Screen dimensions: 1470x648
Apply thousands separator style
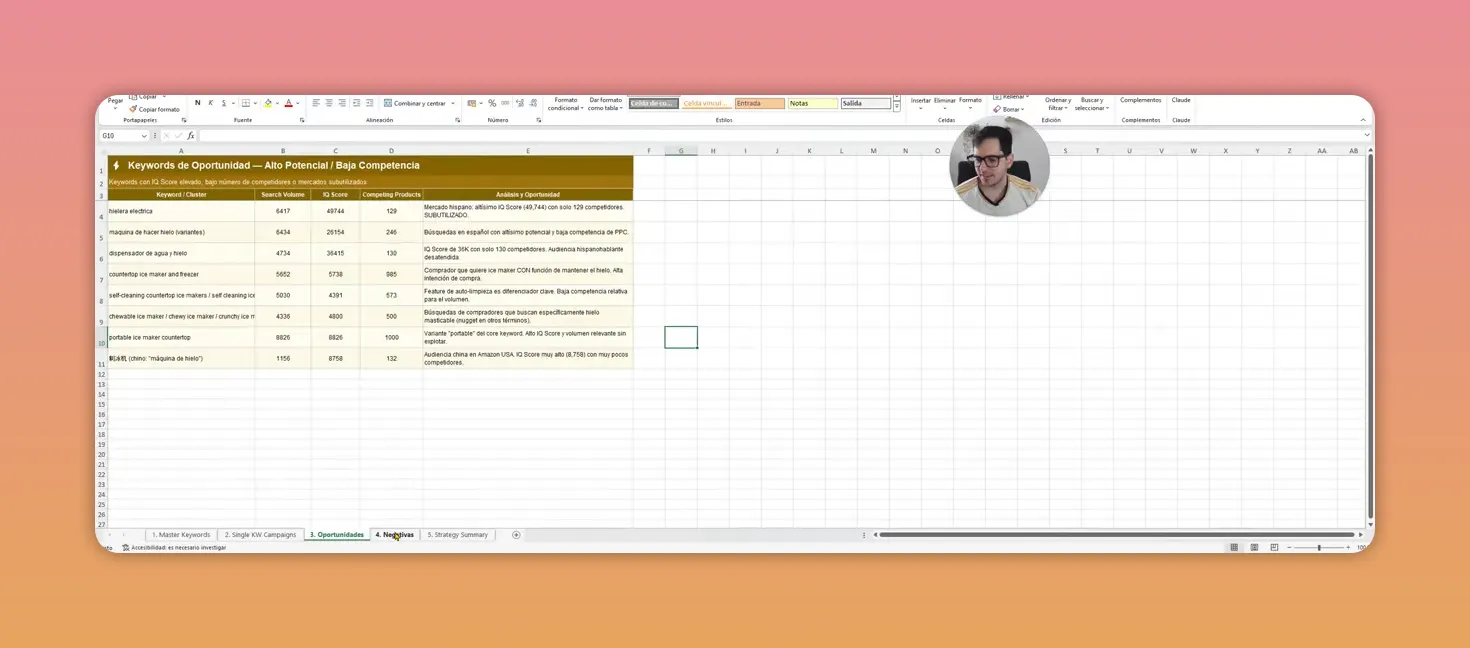pos(505,103)
